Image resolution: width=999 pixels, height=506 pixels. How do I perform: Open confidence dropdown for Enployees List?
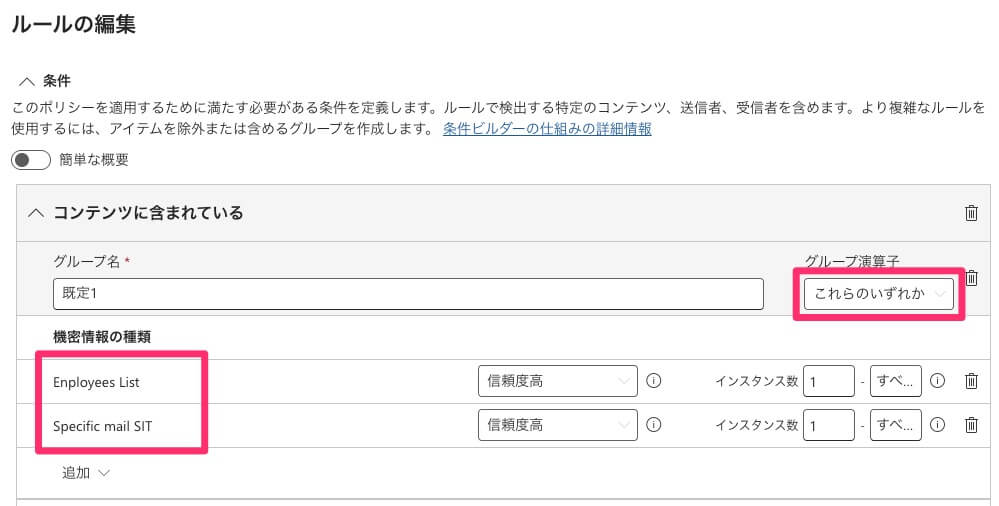[x=557, y=381]
